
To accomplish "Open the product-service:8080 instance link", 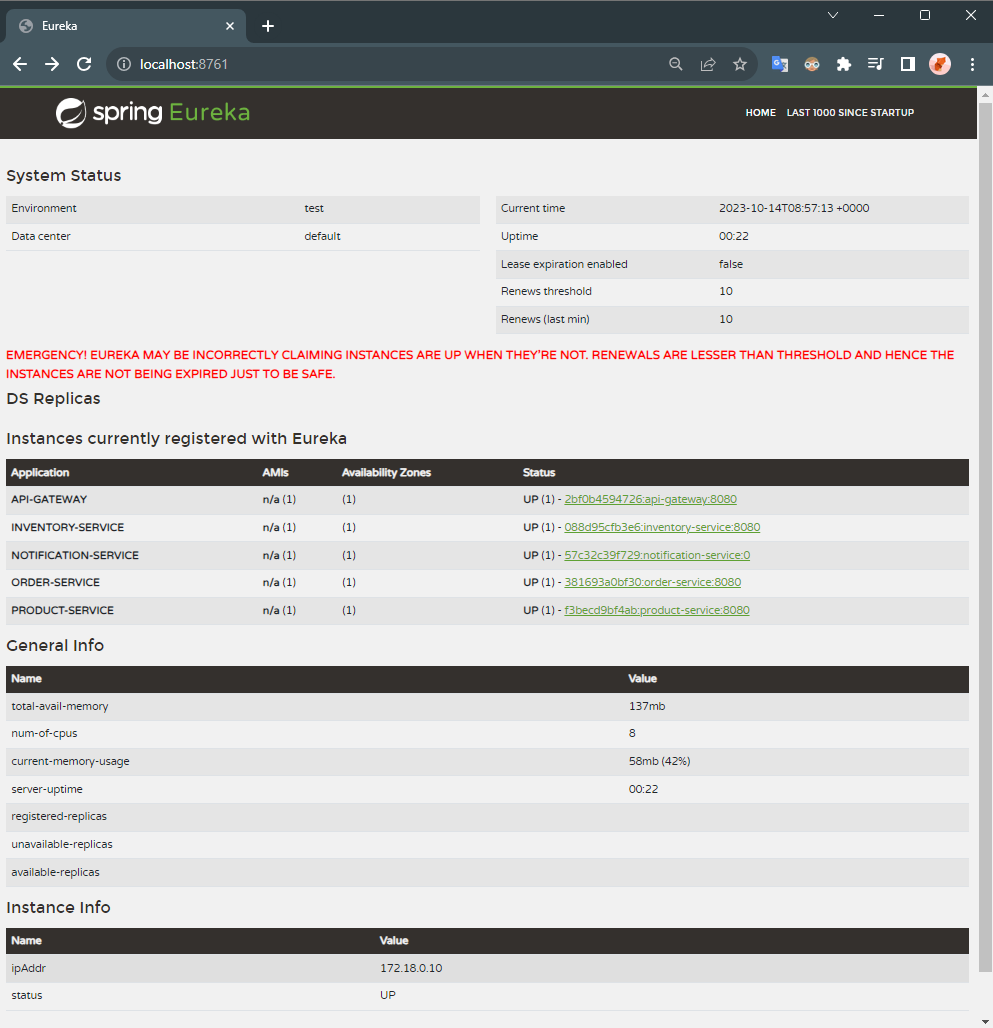I will pyautogui.click(x=657, y=610).
